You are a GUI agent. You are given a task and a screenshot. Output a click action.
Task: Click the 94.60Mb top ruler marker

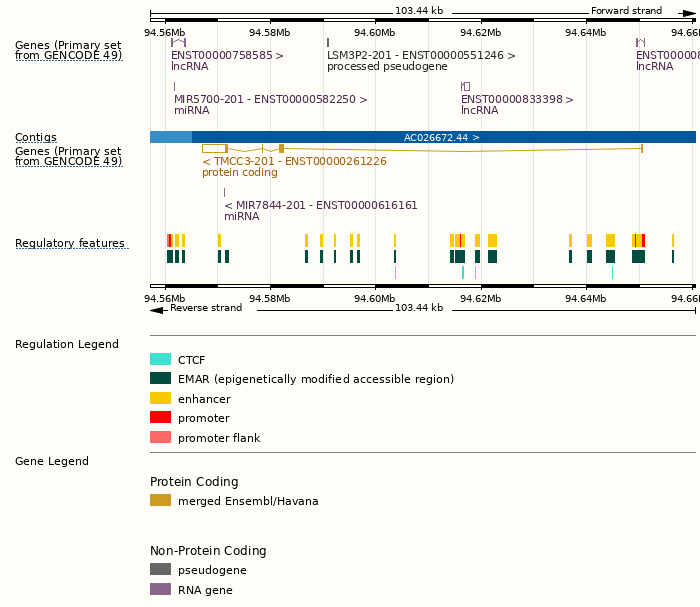coord(375,32)
